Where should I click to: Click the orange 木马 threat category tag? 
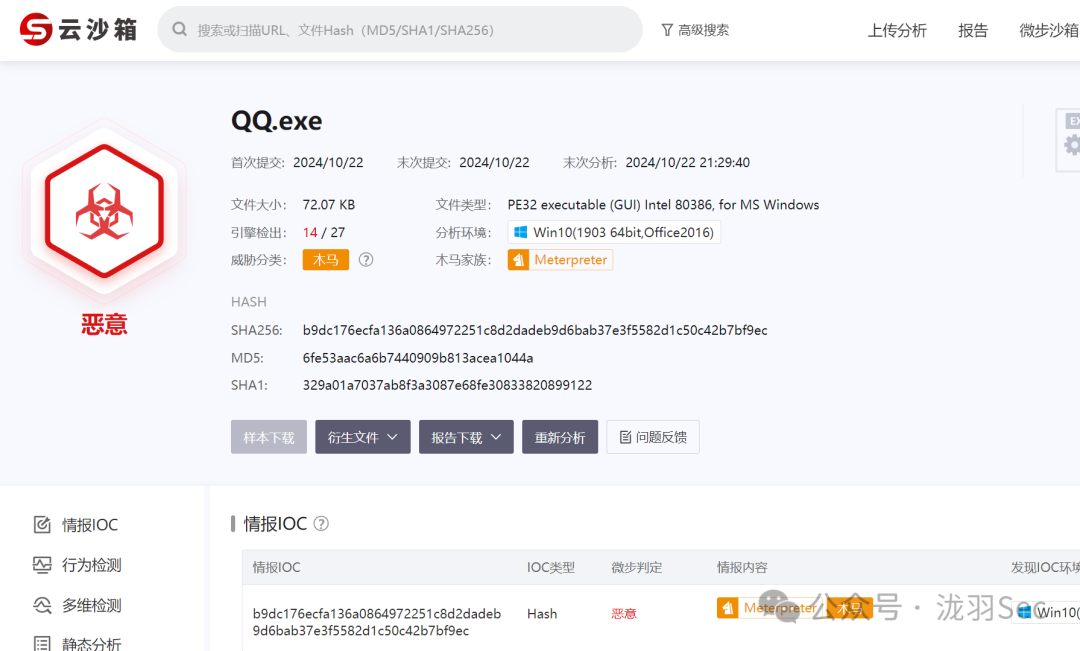(x=326, y=260)
